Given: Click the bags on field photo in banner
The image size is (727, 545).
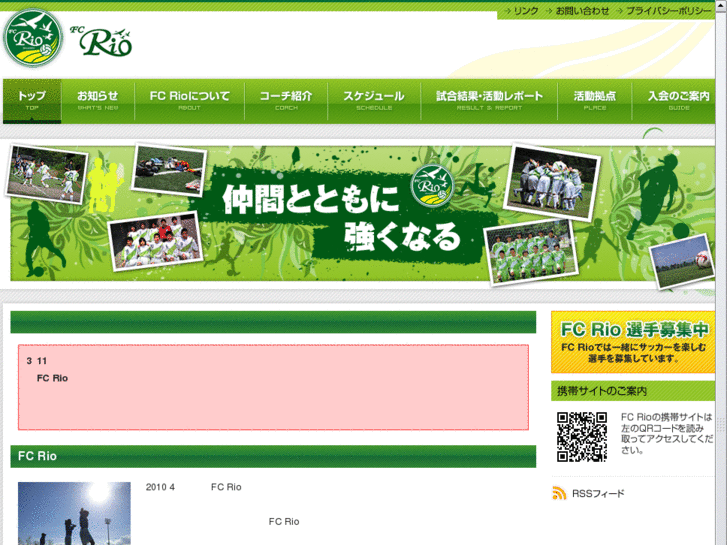Looking at the screenshot, I should [x=169, y=170].
